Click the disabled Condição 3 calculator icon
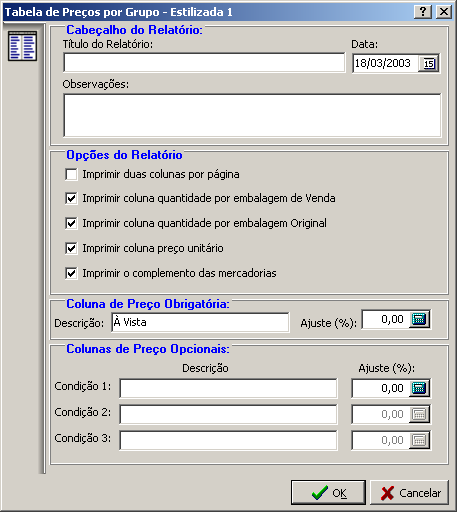The width and height of the screenshot is (457, 512). (419, 440)
